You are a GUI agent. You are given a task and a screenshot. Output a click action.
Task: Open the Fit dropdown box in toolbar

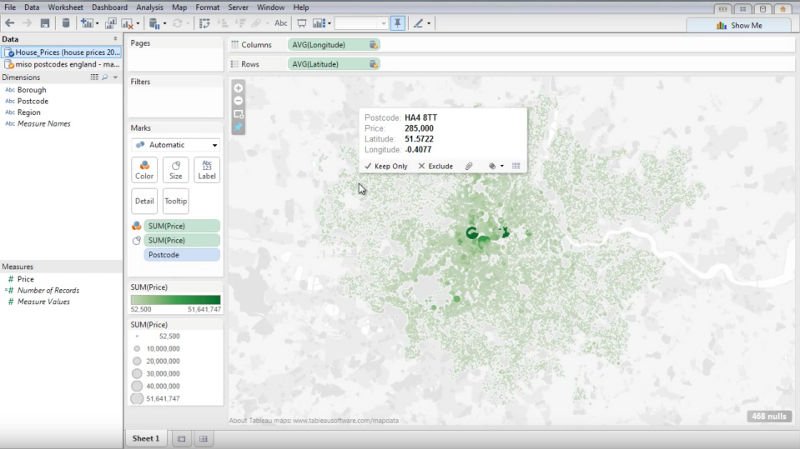click(x=362, y=23)
